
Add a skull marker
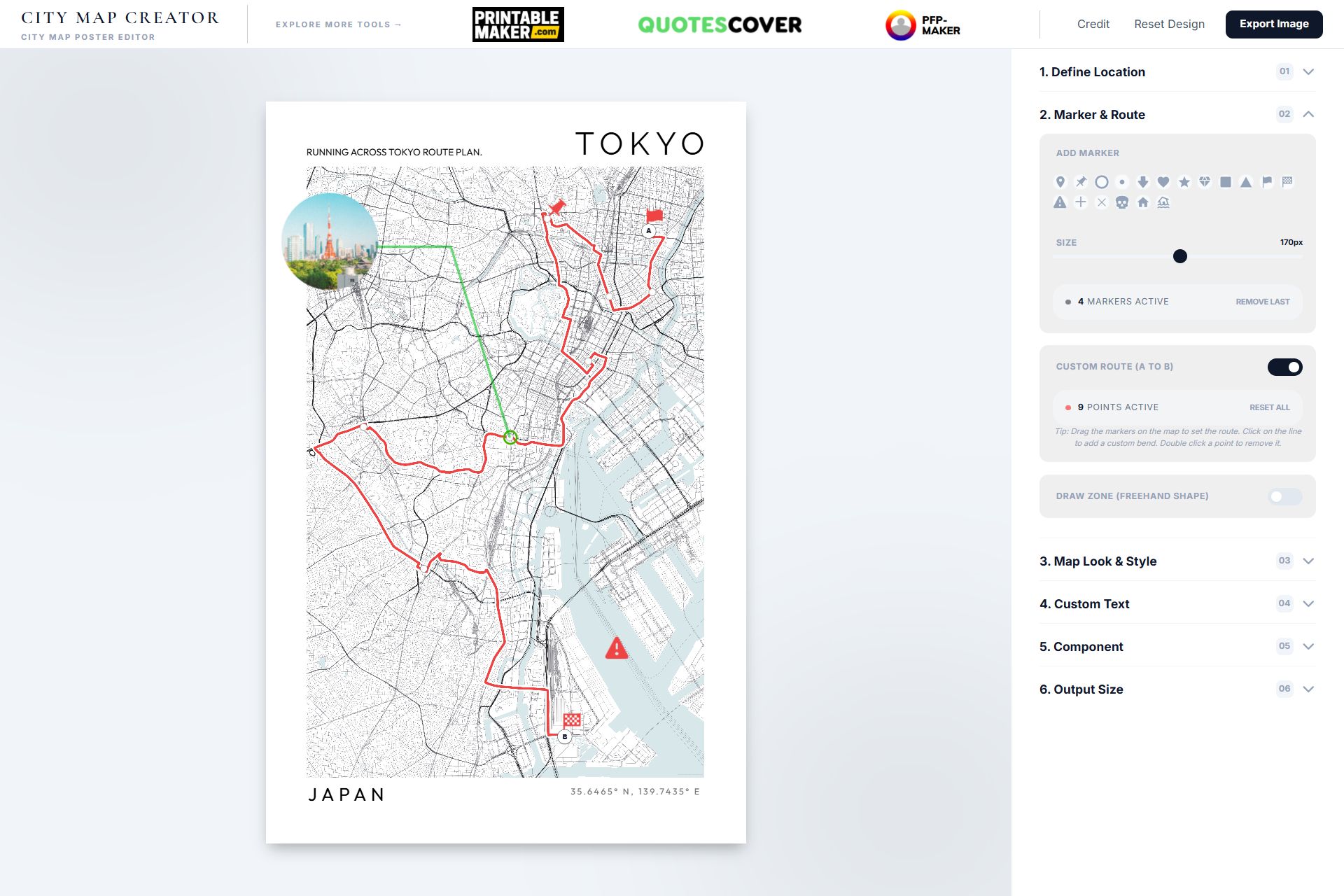point(1122,203)
